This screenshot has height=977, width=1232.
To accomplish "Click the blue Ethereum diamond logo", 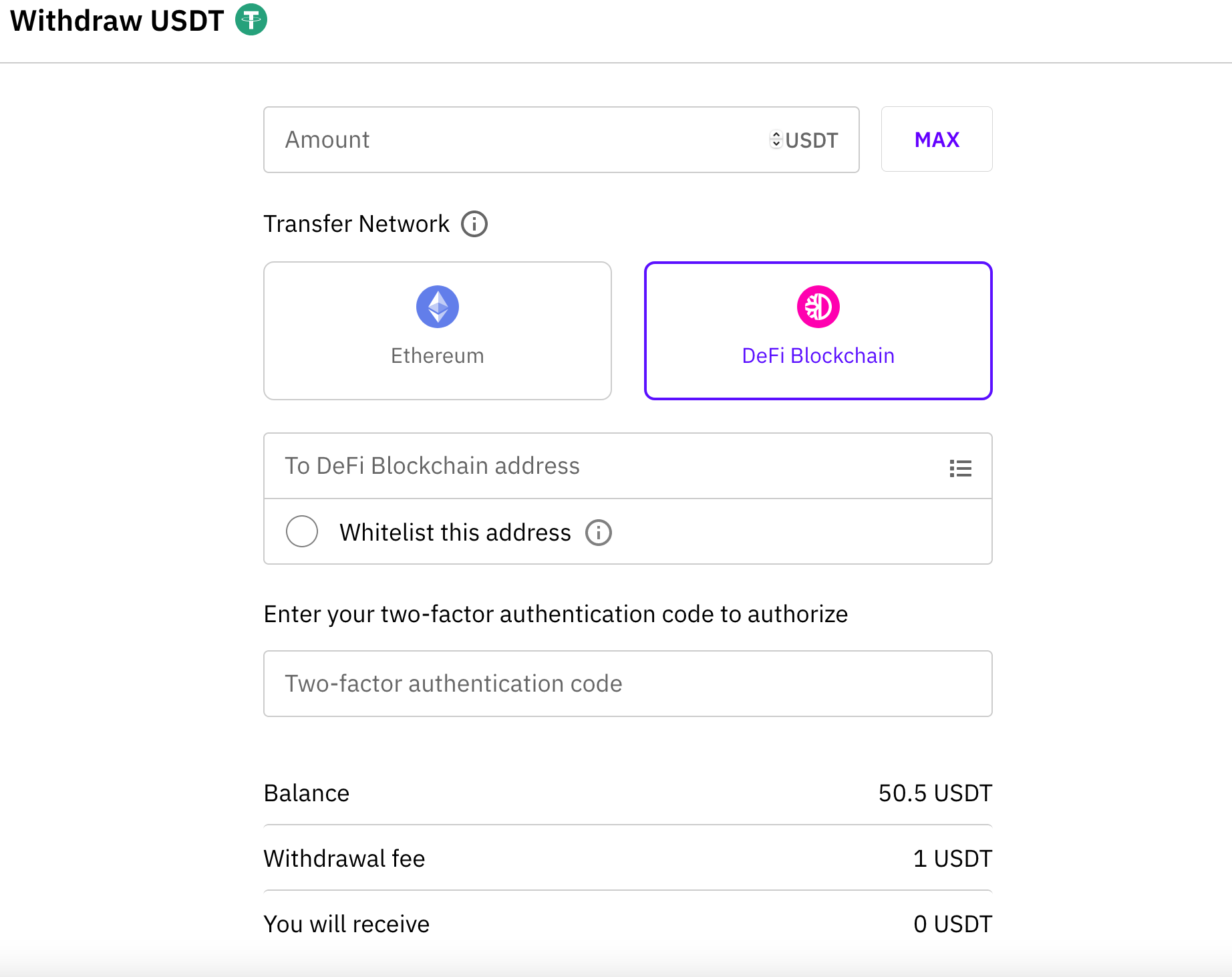I will point(438,307).
